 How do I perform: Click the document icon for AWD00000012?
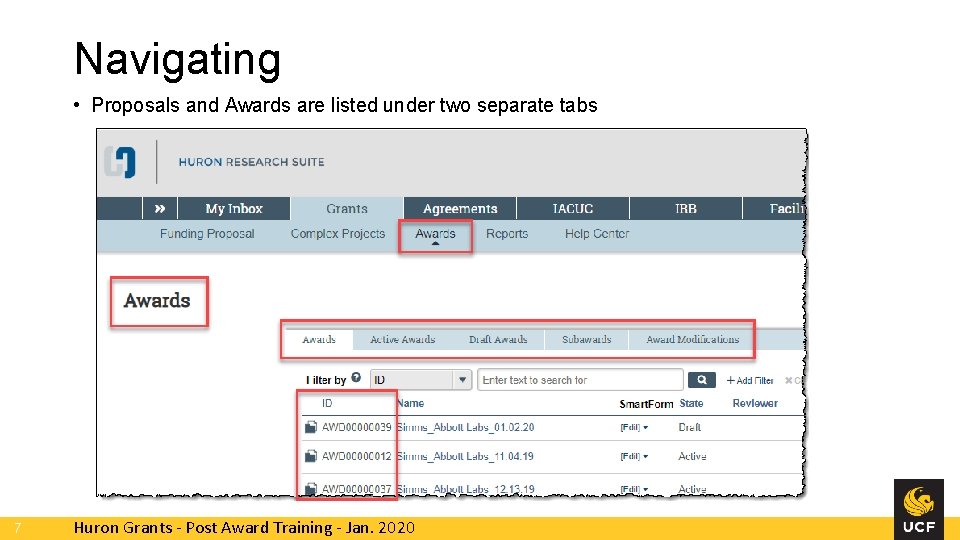311,456
